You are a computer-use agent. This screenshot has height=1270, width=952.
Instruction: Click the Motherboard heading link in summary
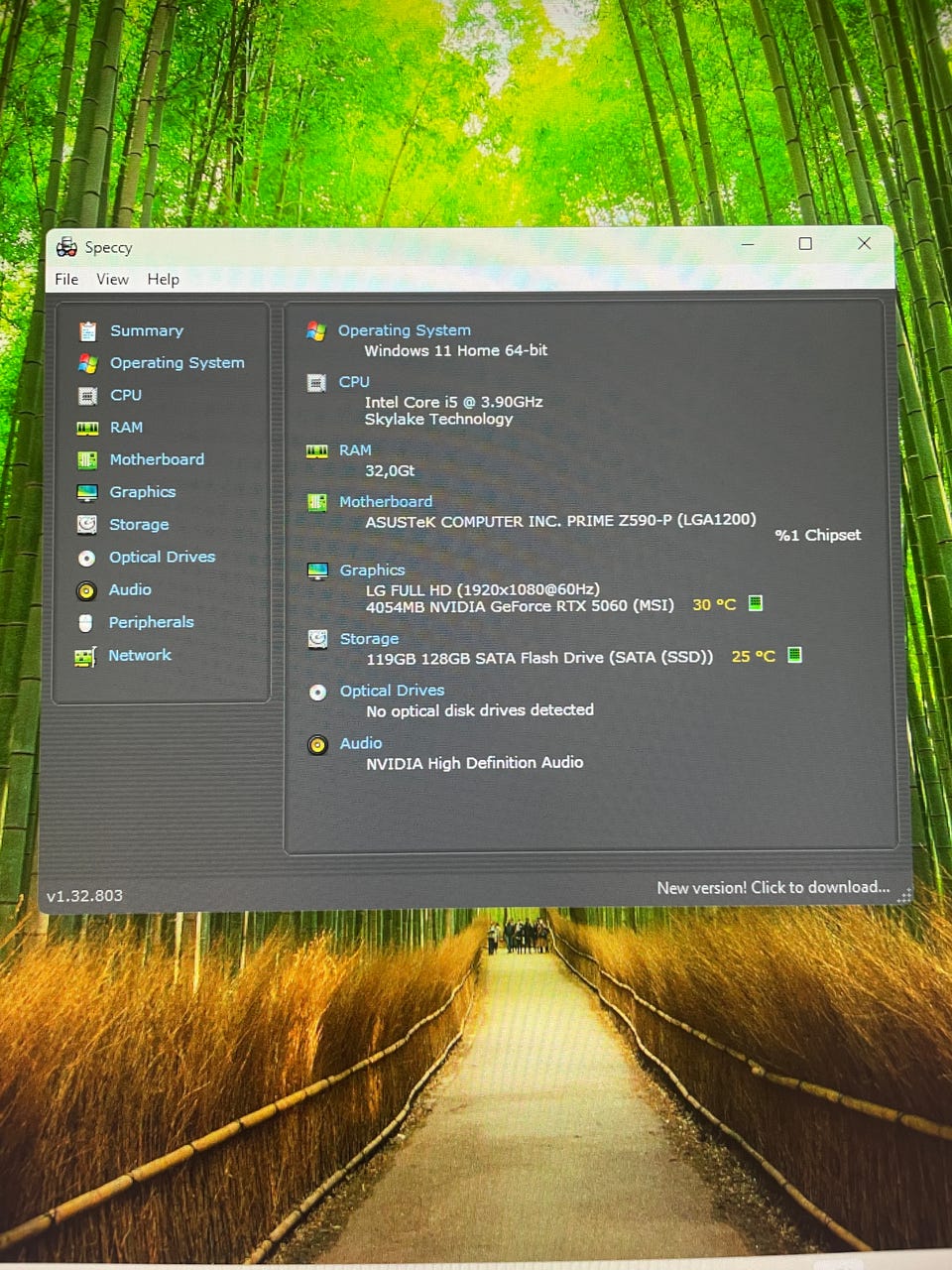pos(386,502)
